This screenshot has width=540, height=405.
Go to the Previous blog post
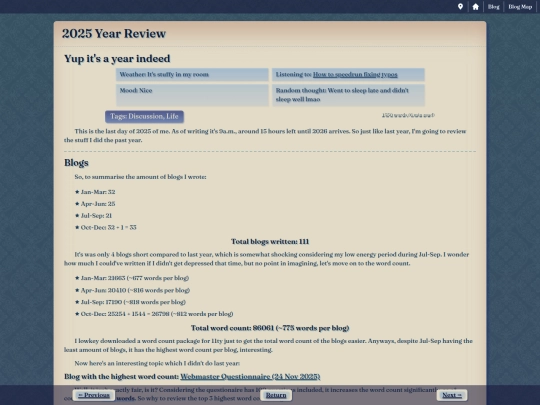coord(94,395)
